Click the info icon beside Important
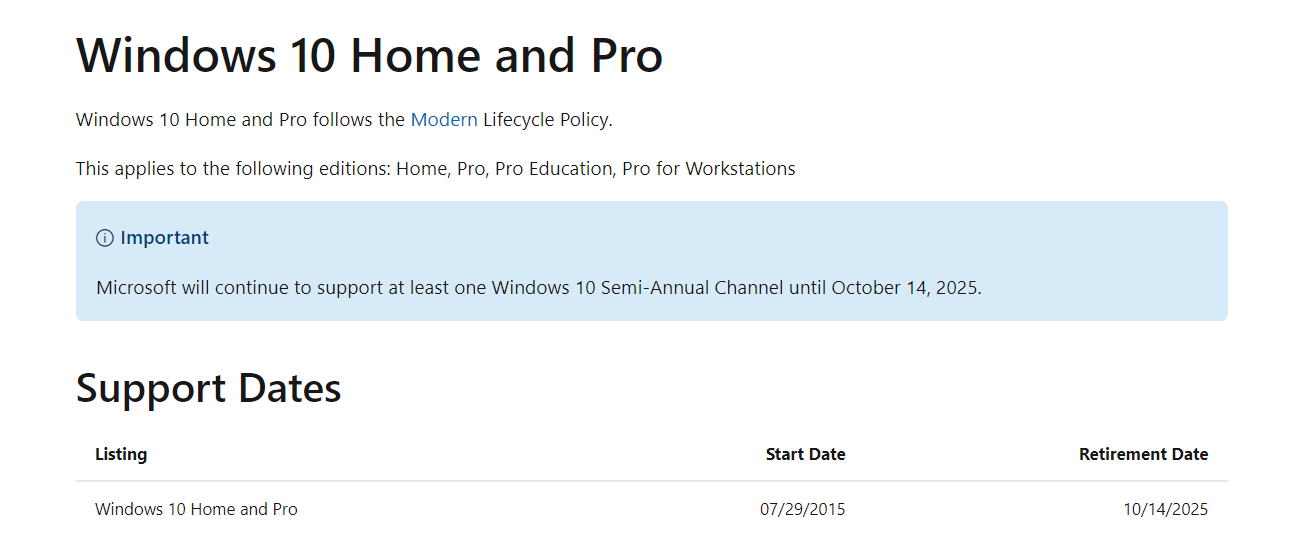The width and height of the screenshot is (1300, 555). pyautogui.click(x=105, y=238)
